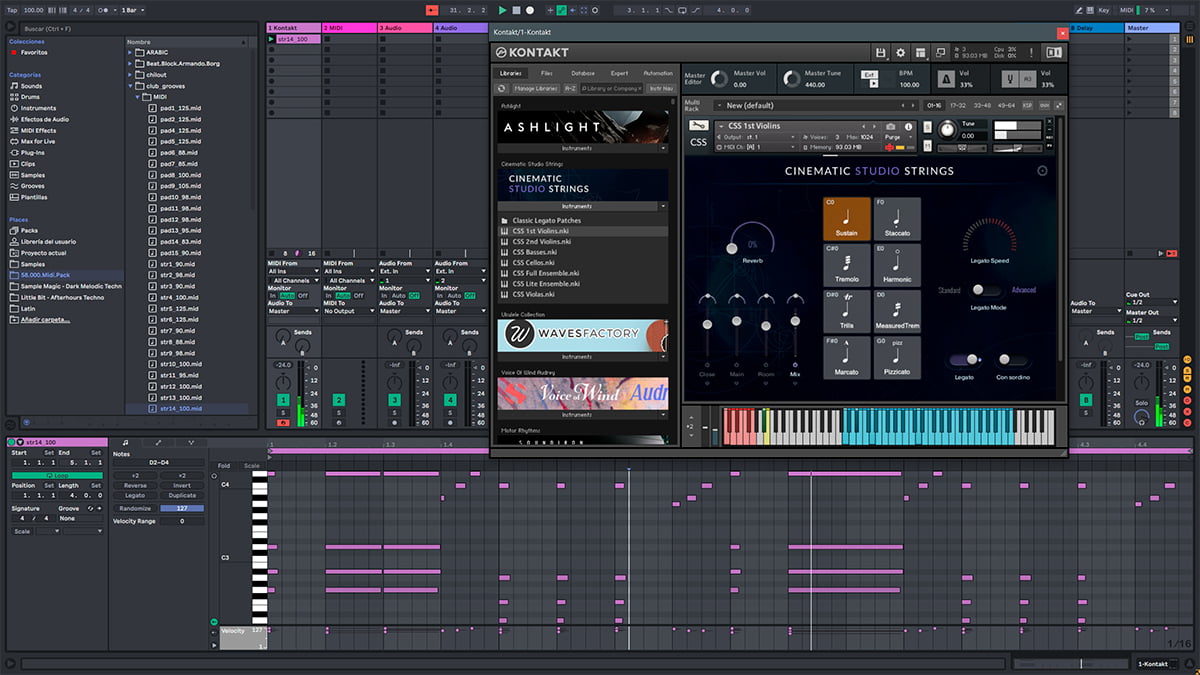Click the Kontakt metronome icon
The height and width of the screenshot is (675, 1200).
tap(945, 79)
